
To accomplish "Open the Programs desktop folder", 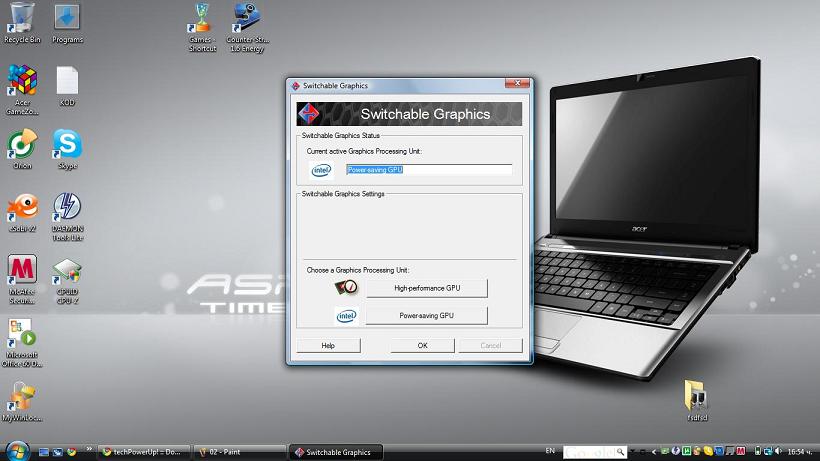I will coord(67,22).
